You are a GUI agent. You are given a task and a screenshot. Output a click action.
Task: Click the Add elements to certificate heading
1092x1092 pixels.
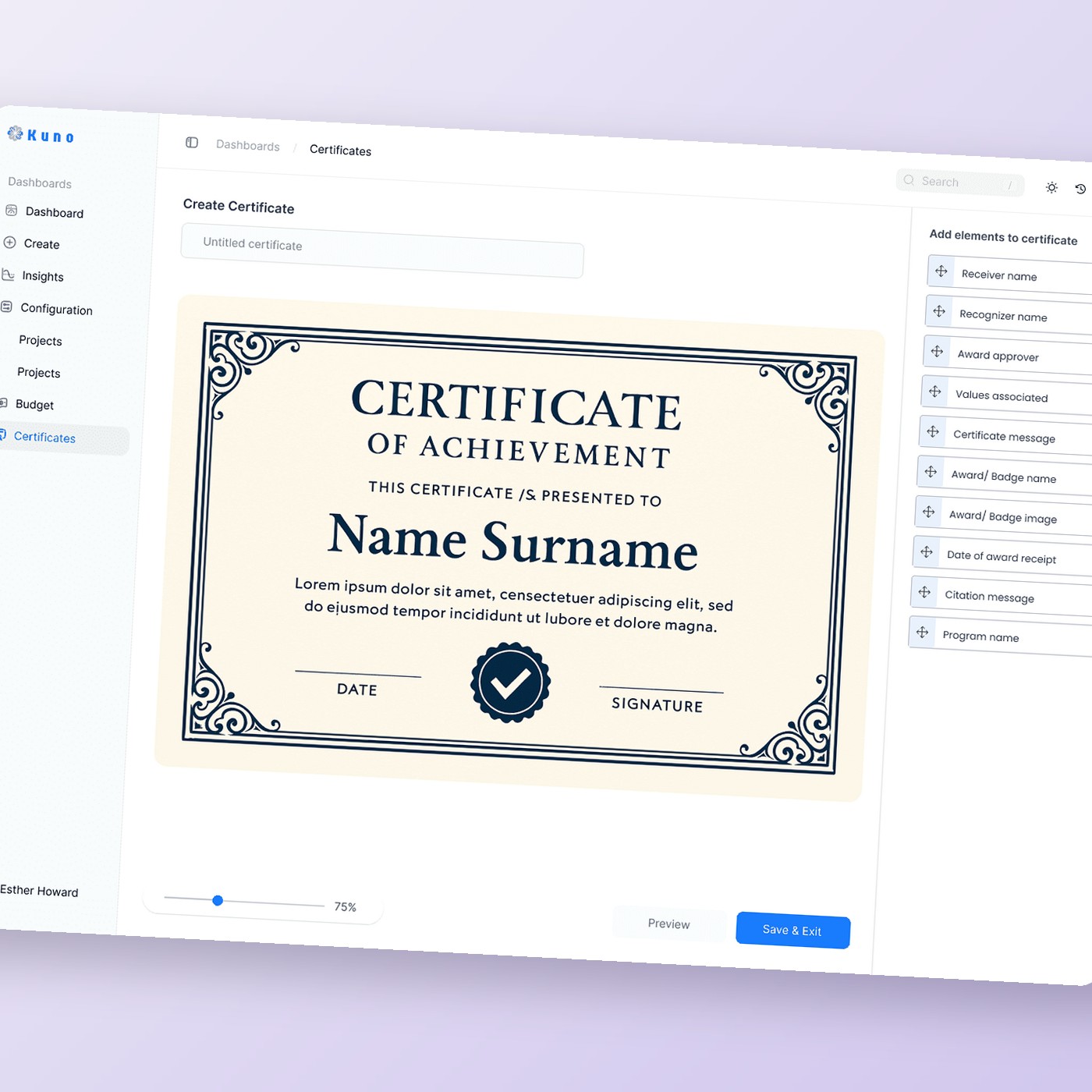[1003, 237]
